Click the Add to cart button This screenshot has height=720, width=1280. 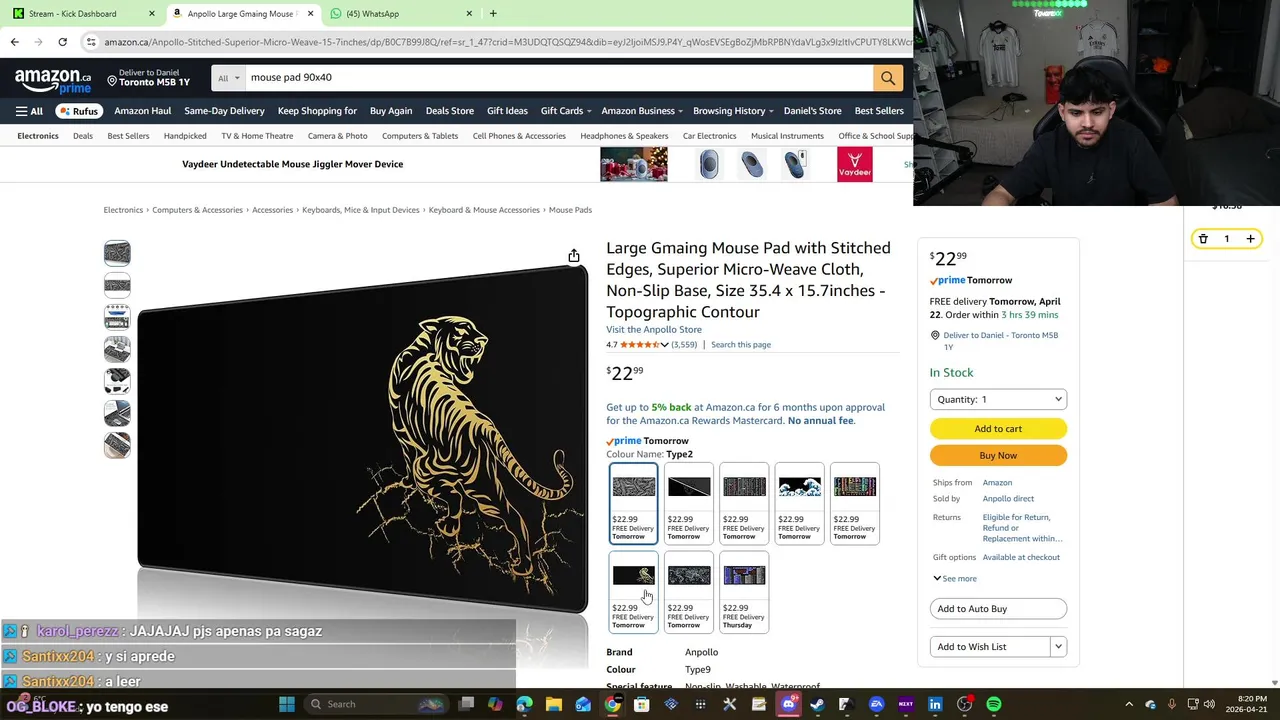coord(998,428)
